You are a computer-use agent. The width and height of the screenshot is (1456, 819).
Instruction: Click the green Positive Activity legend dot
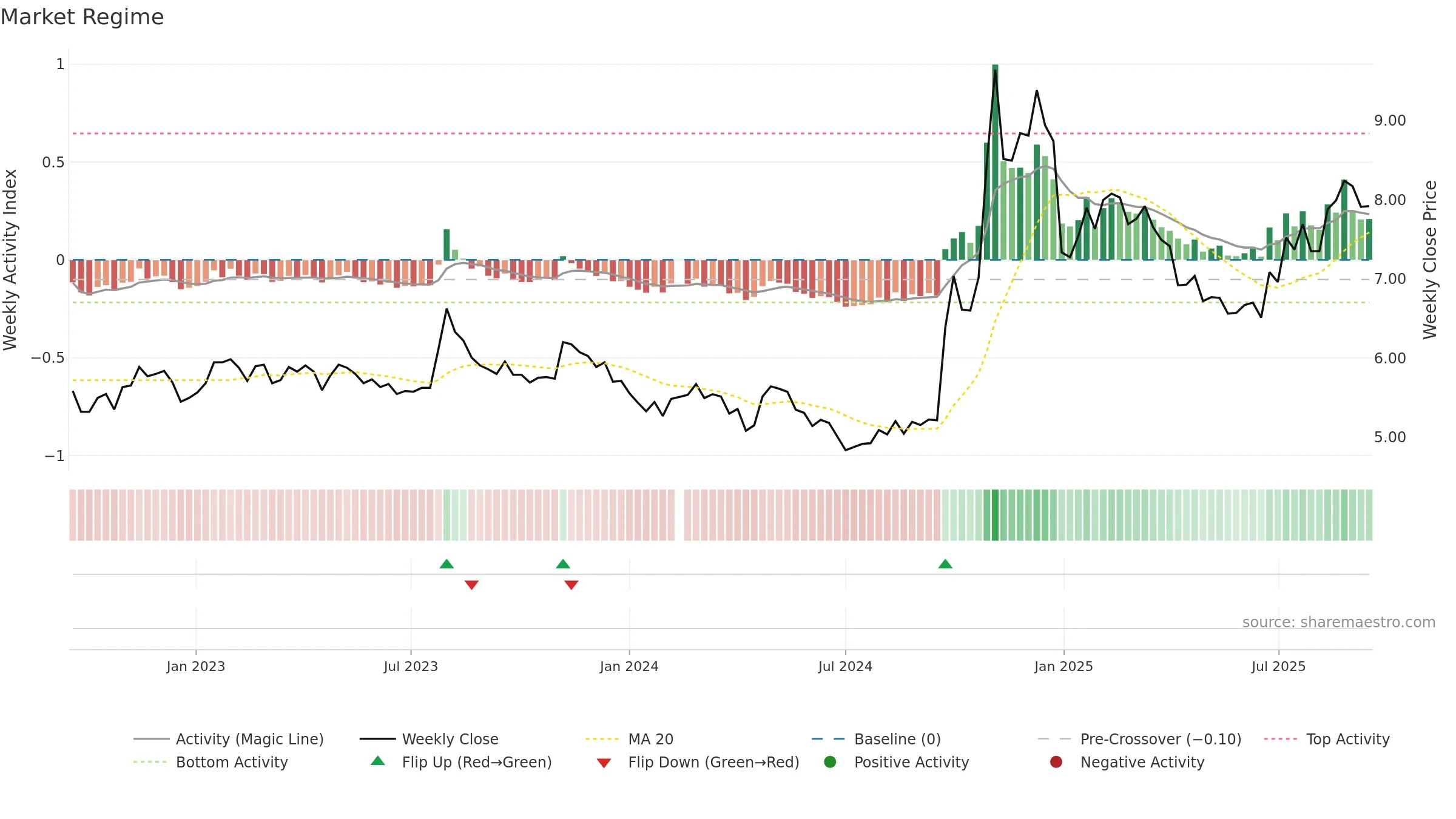pyautogui.click(x=830, y=762)
